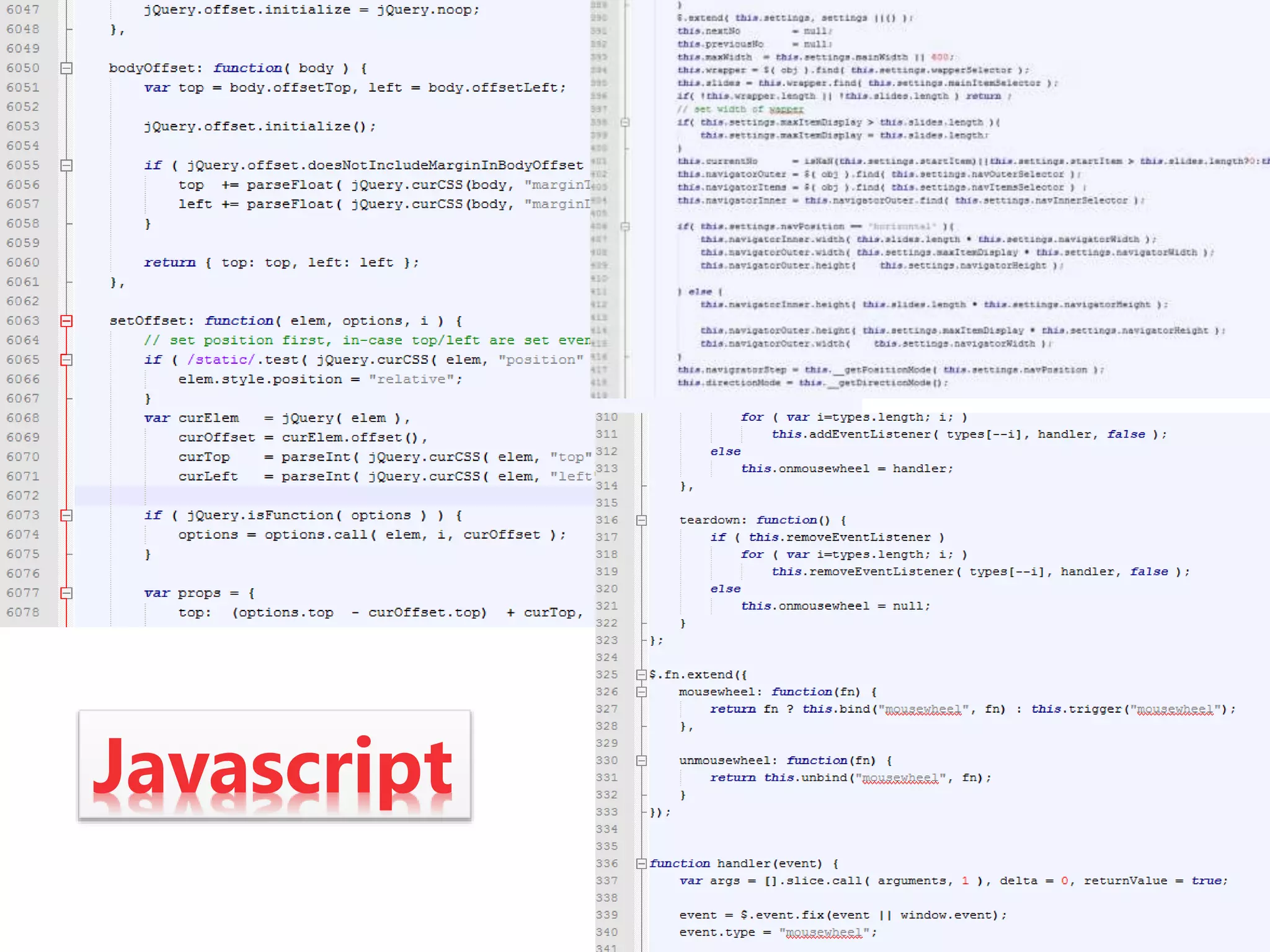Click line number 6060 in the gutter
Image resolution: width=1270 pixels, height=952 pixels.
(x=23, y=263)
